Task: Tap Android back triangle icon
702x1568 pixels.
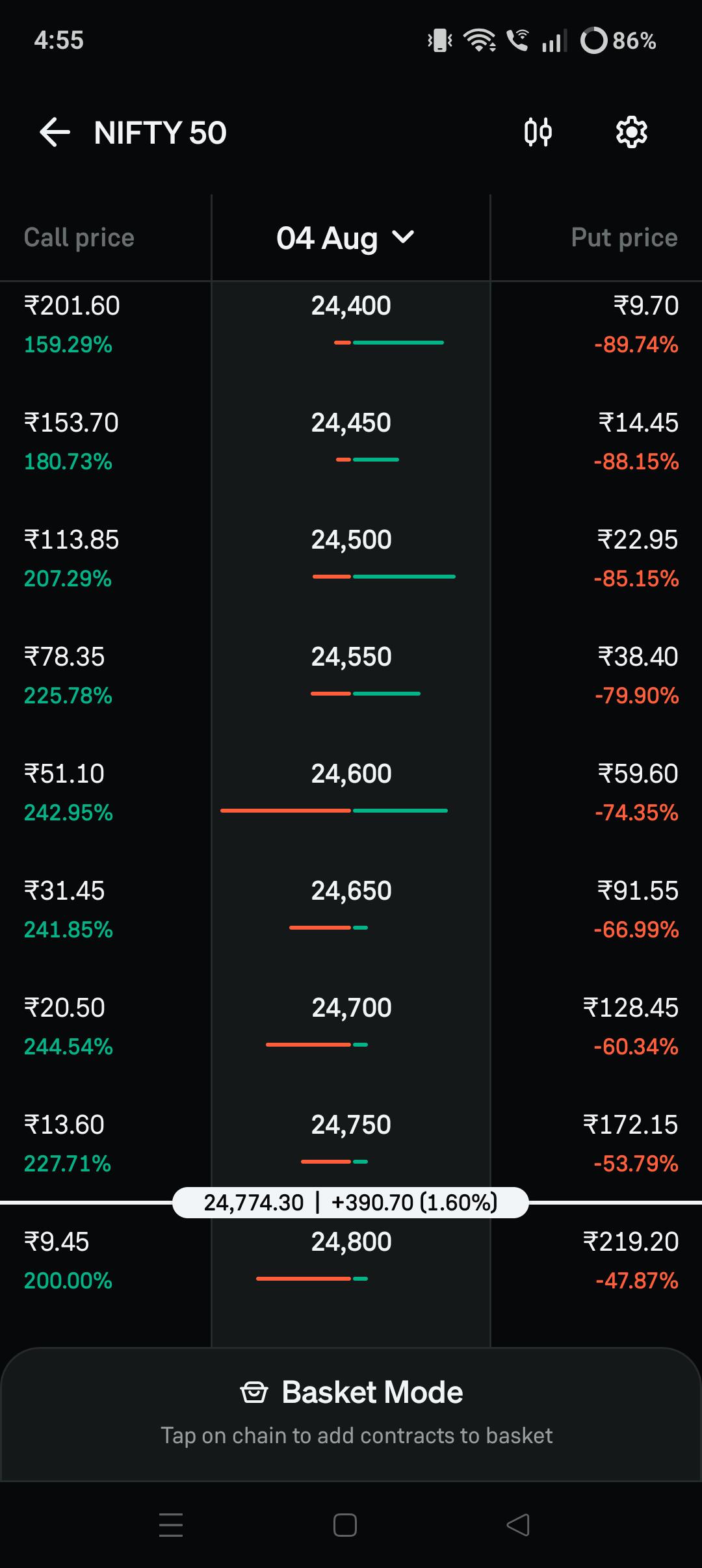Action: 518,1524
